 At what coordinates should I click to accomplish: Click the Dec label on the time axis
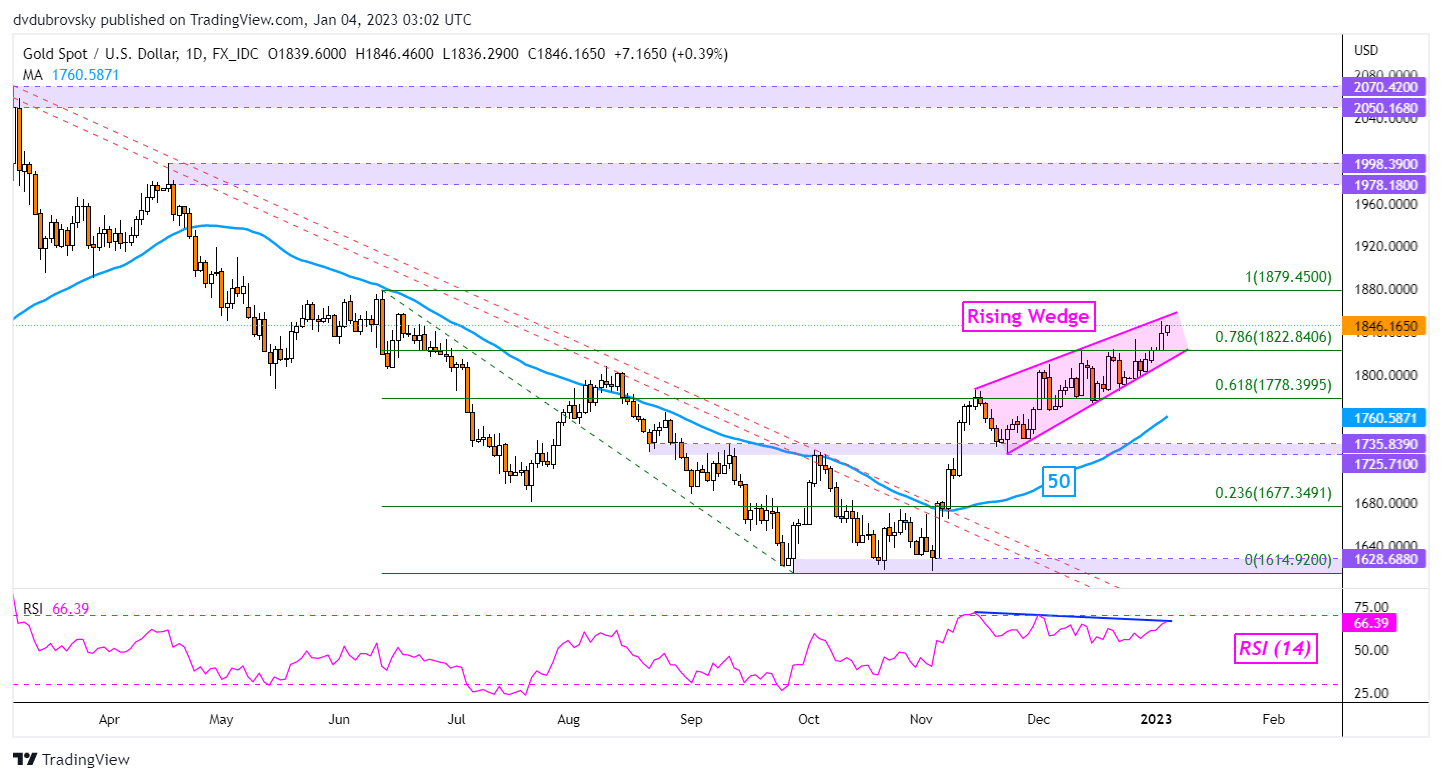tap(1038, 719)
